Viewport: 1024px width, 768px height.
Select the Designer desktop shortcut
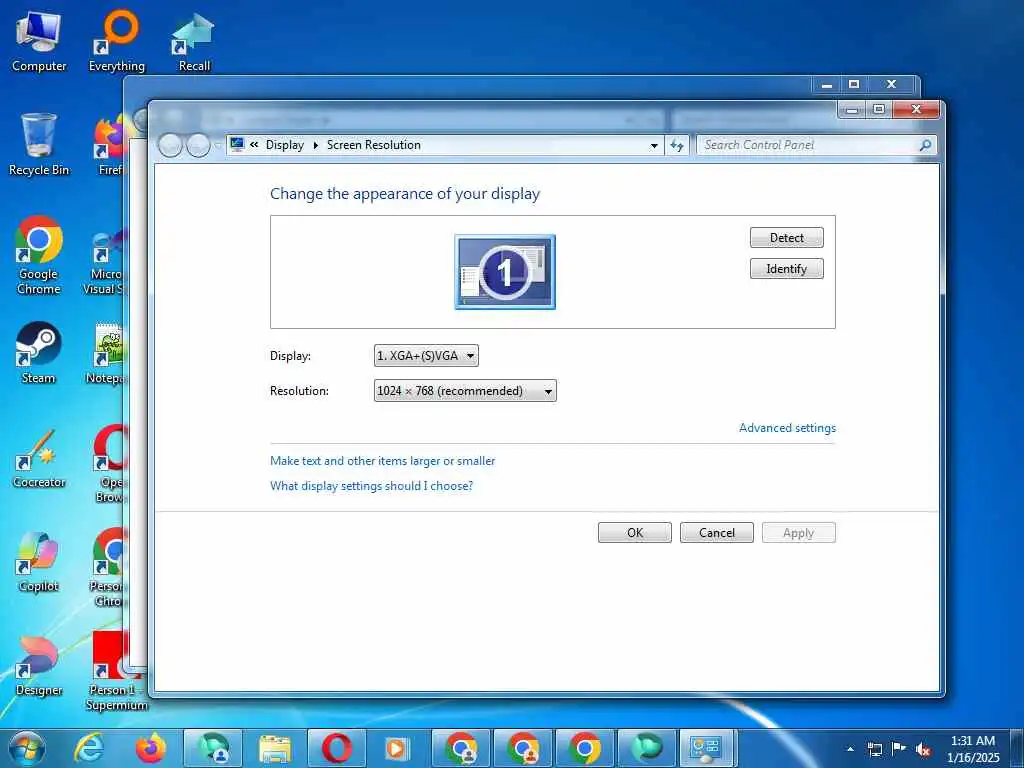point(39,665)
